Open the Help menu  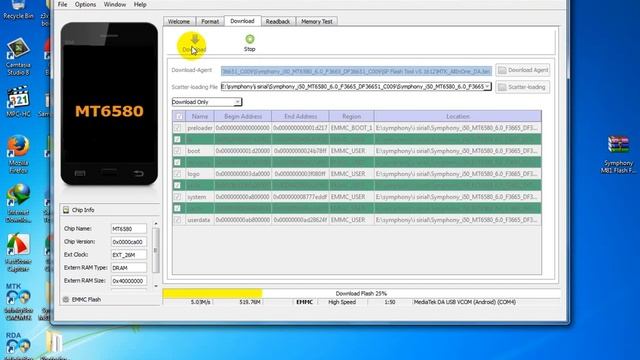(x=140, y=4)
